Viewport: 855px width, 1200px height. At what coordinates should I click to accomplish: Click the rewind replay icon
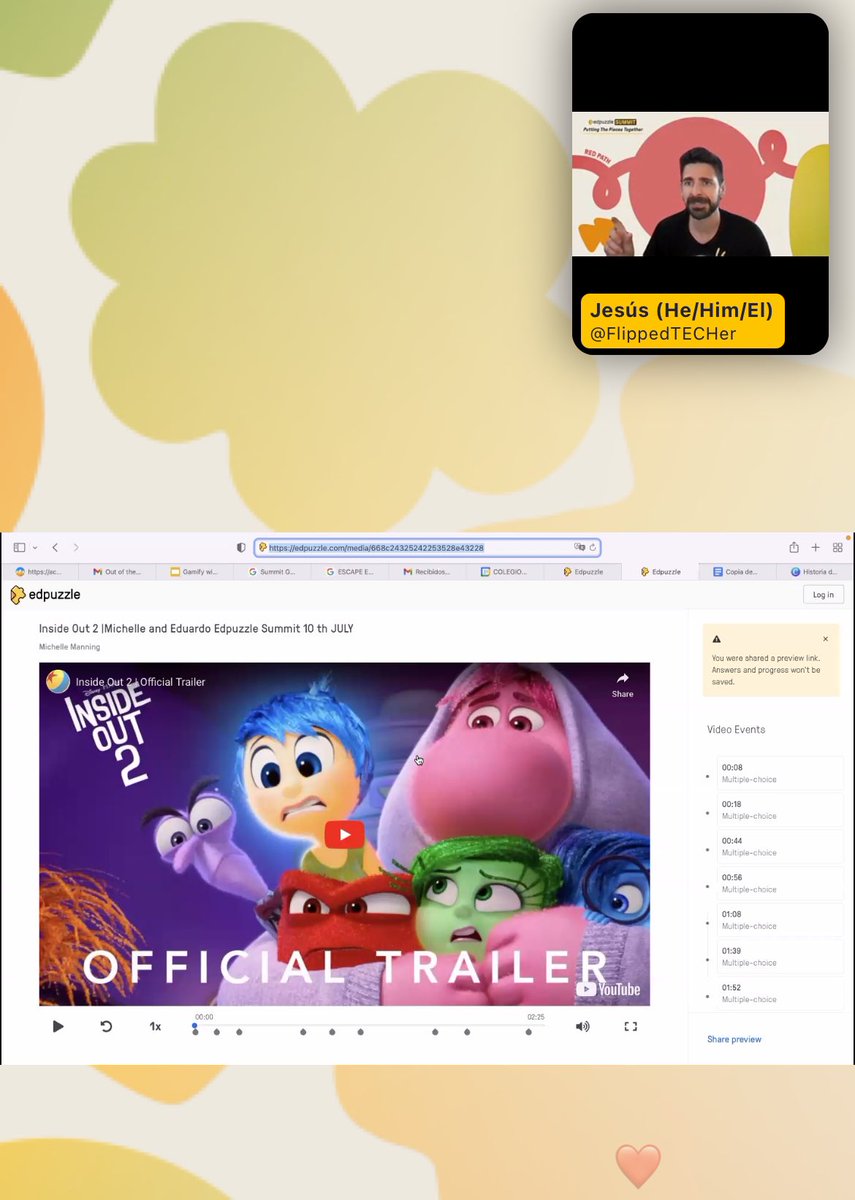click(106, 1026)
